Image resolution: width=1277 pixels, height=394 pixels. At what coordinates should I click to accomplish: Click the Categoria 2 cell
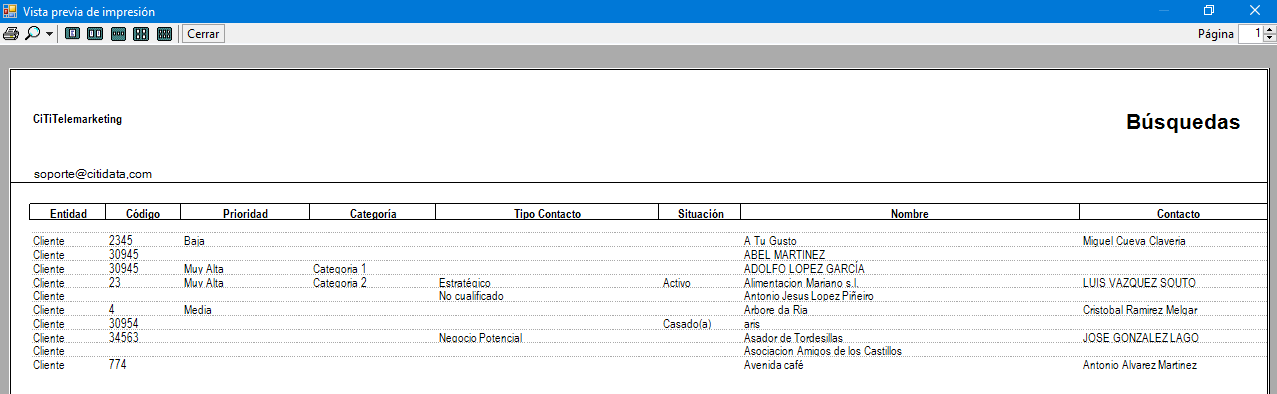pos(340,283)
